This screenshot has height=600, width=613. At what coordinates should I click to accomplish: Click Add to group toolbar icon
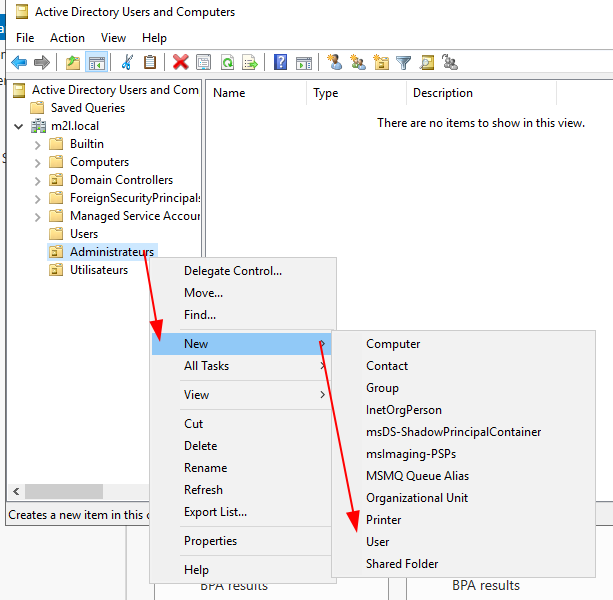[450, 62]
